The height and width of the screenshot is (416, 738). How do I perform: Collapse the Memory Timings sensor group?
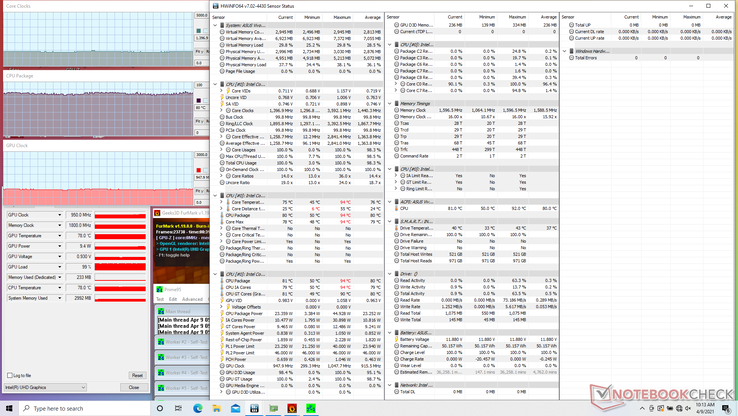pos(391,104)
